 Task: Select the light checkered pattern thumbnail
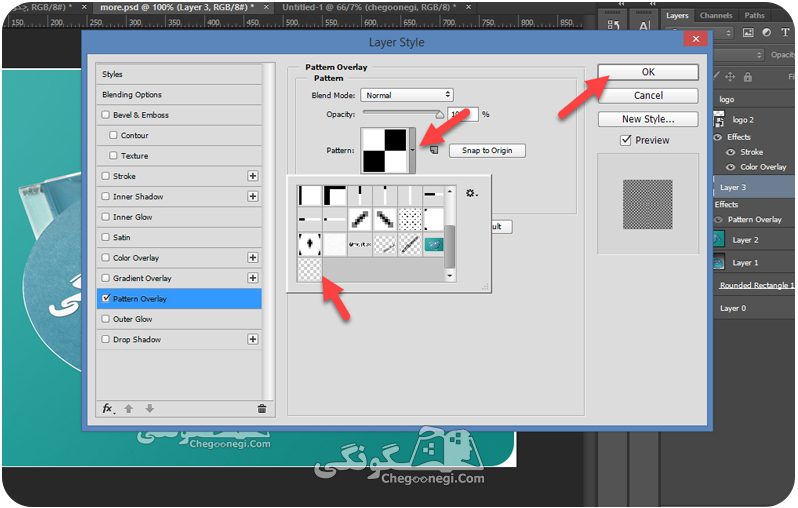pos(309,269)
